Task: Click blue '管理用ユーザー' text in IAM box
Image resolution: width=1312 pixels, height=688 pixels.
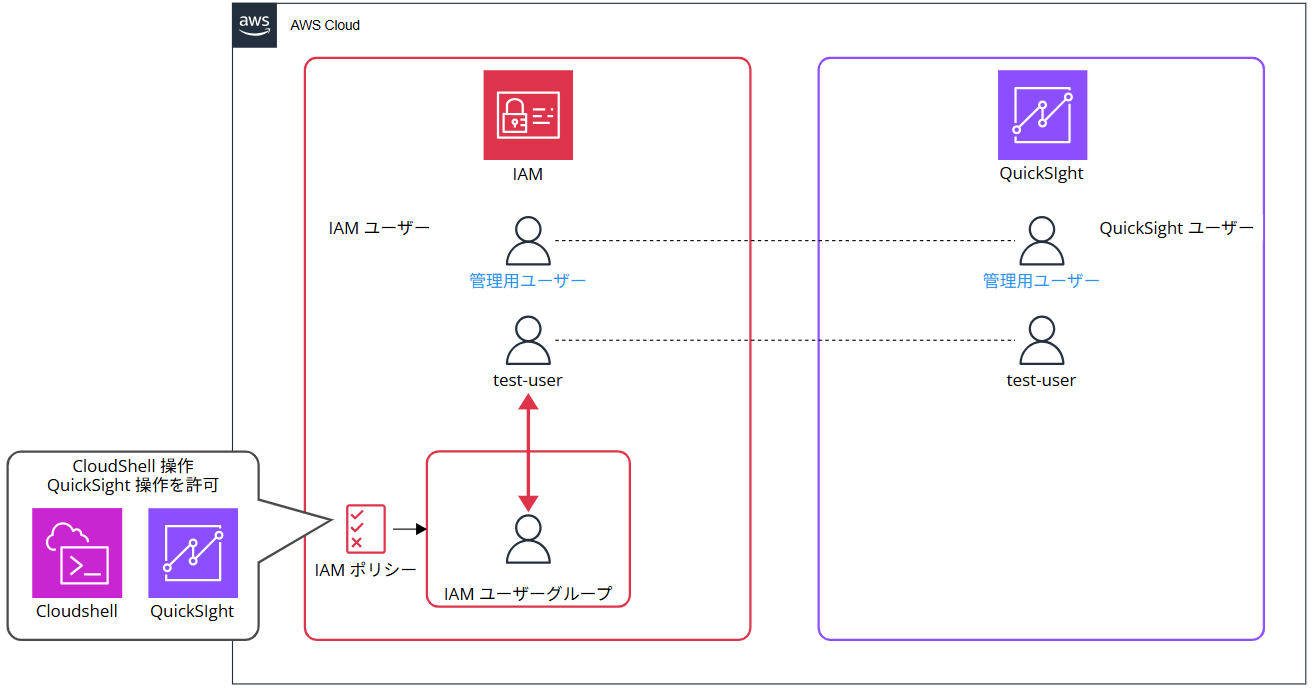Action: click(x=528, y=281)
